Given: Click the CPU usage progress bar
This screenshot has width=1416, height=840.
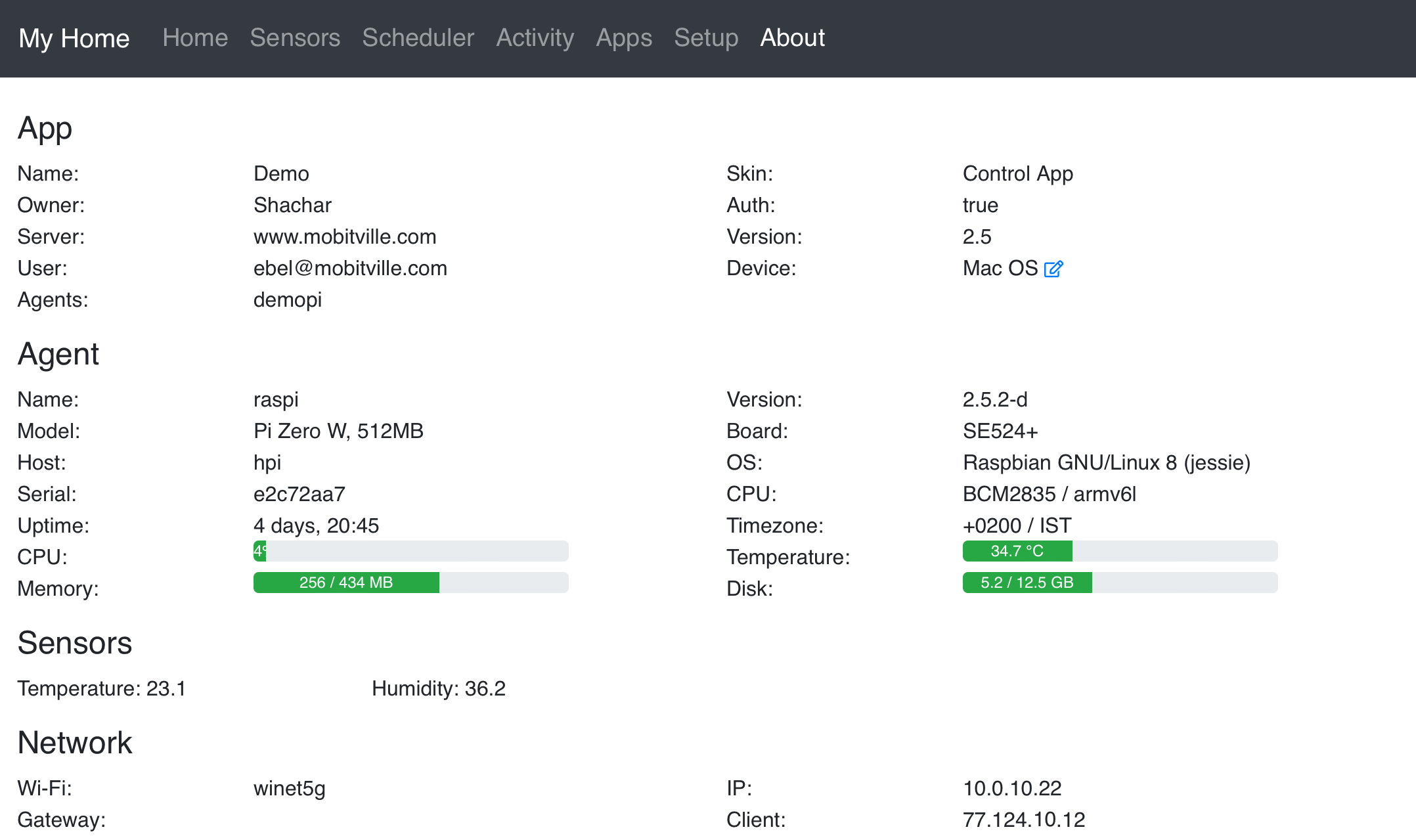Looking at the screenshot, I should (x=410, y=551).
